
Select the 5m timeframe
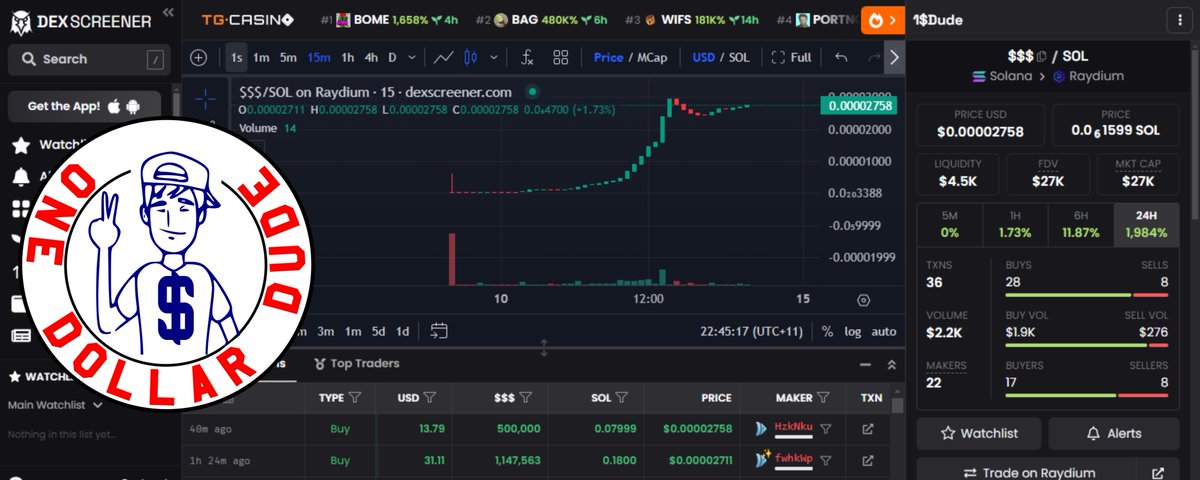pos(287,57)
